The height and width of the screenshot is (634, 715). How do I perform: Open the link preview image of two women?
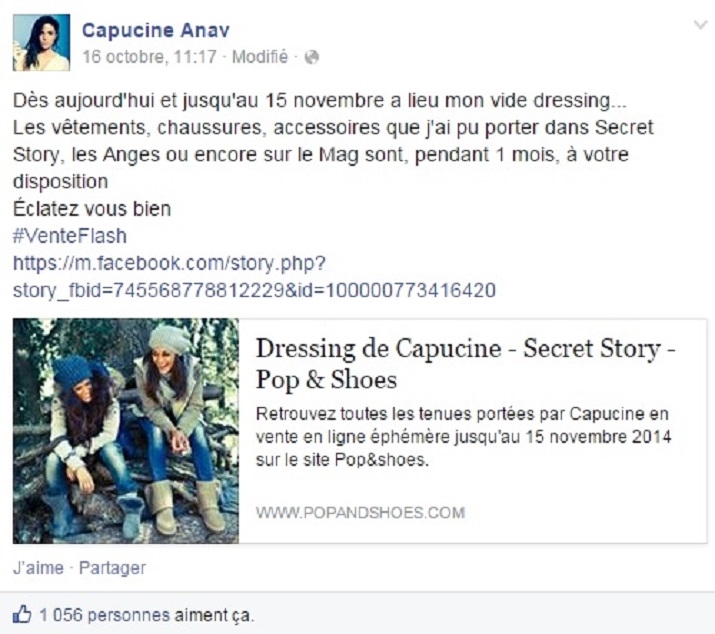[126, 431]
